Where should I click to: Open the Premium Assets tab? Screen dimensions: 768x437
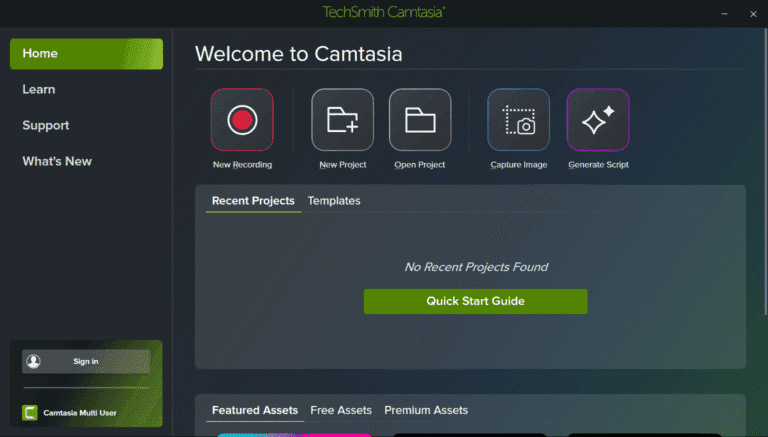click(x=426, y=411)
